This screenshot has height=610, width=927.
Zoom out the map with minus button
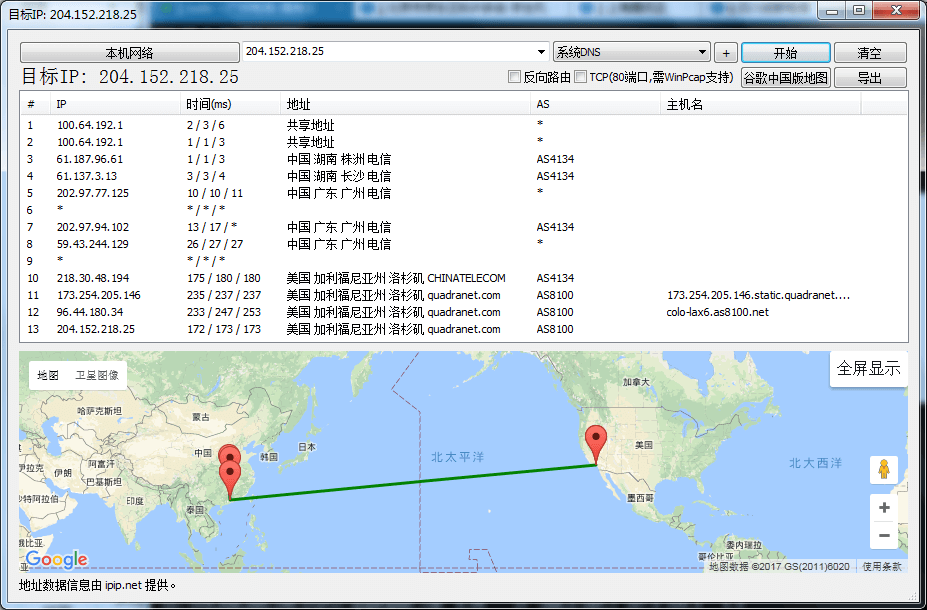coord(883,536)
